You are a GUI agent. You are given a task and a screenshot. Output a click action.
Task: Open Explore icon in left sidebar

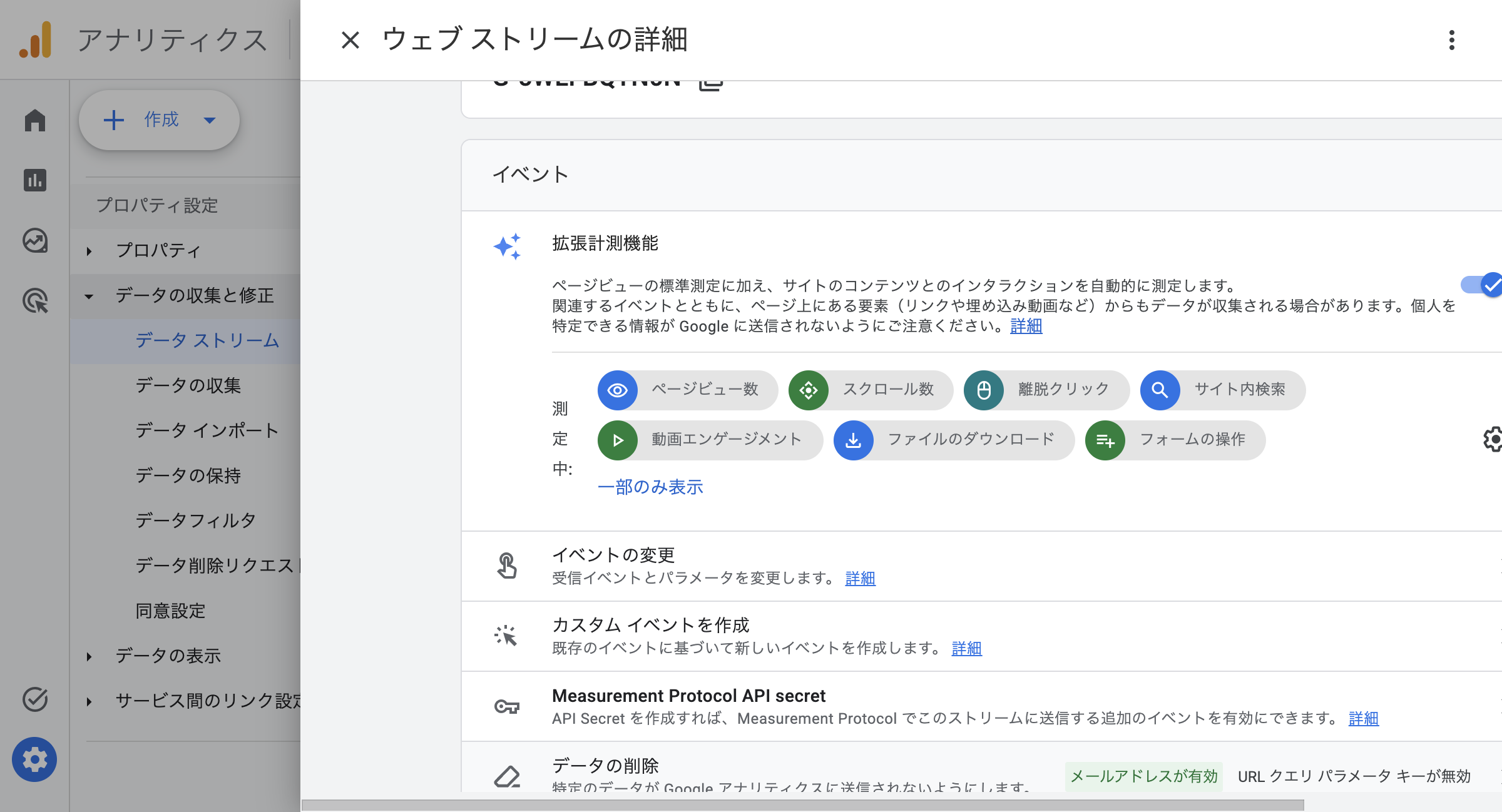[35, 240]
